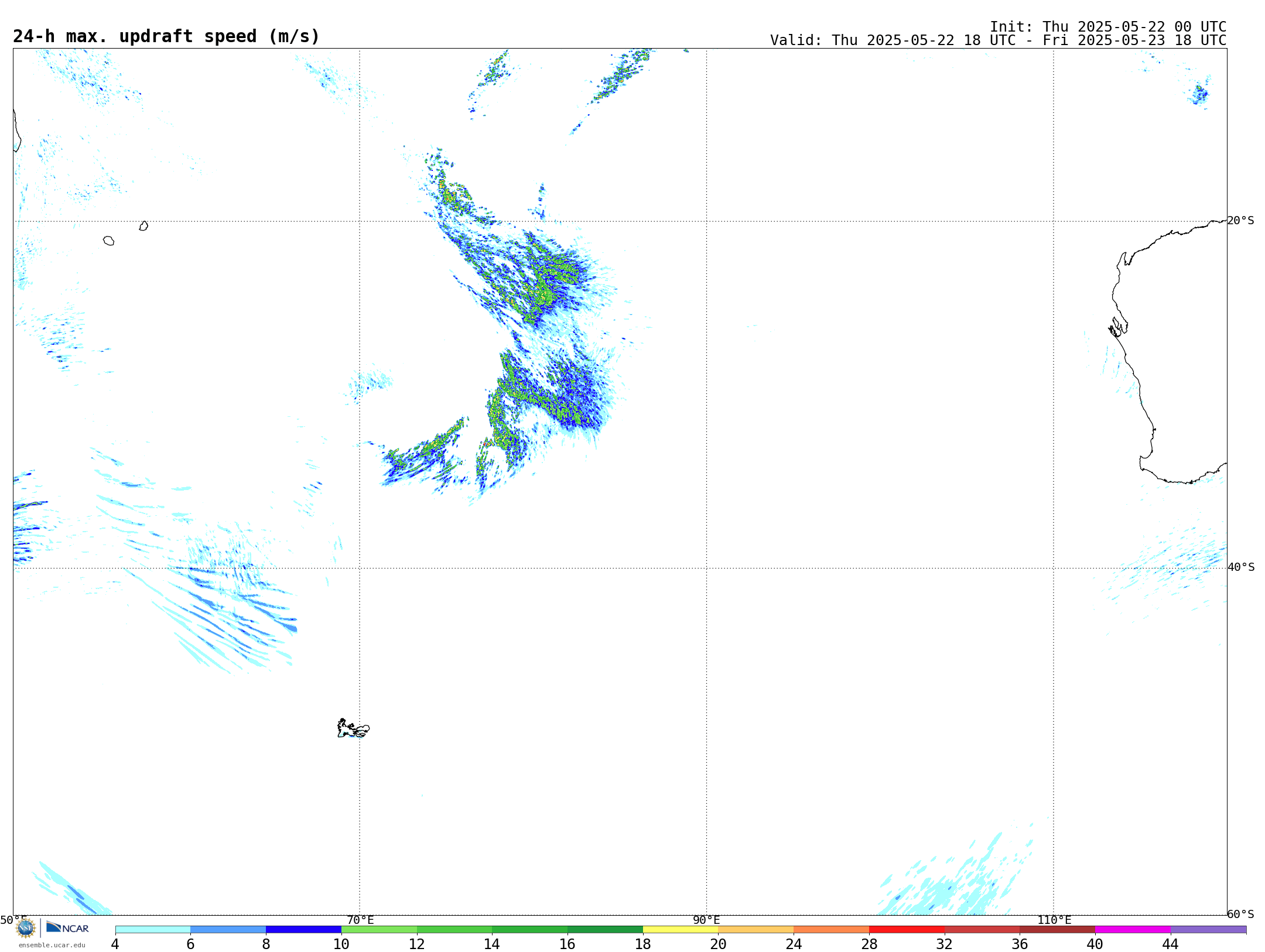Click the red 28-32 m/s swatch
This screenshot has width=1265, height=952.
[907, 930]
